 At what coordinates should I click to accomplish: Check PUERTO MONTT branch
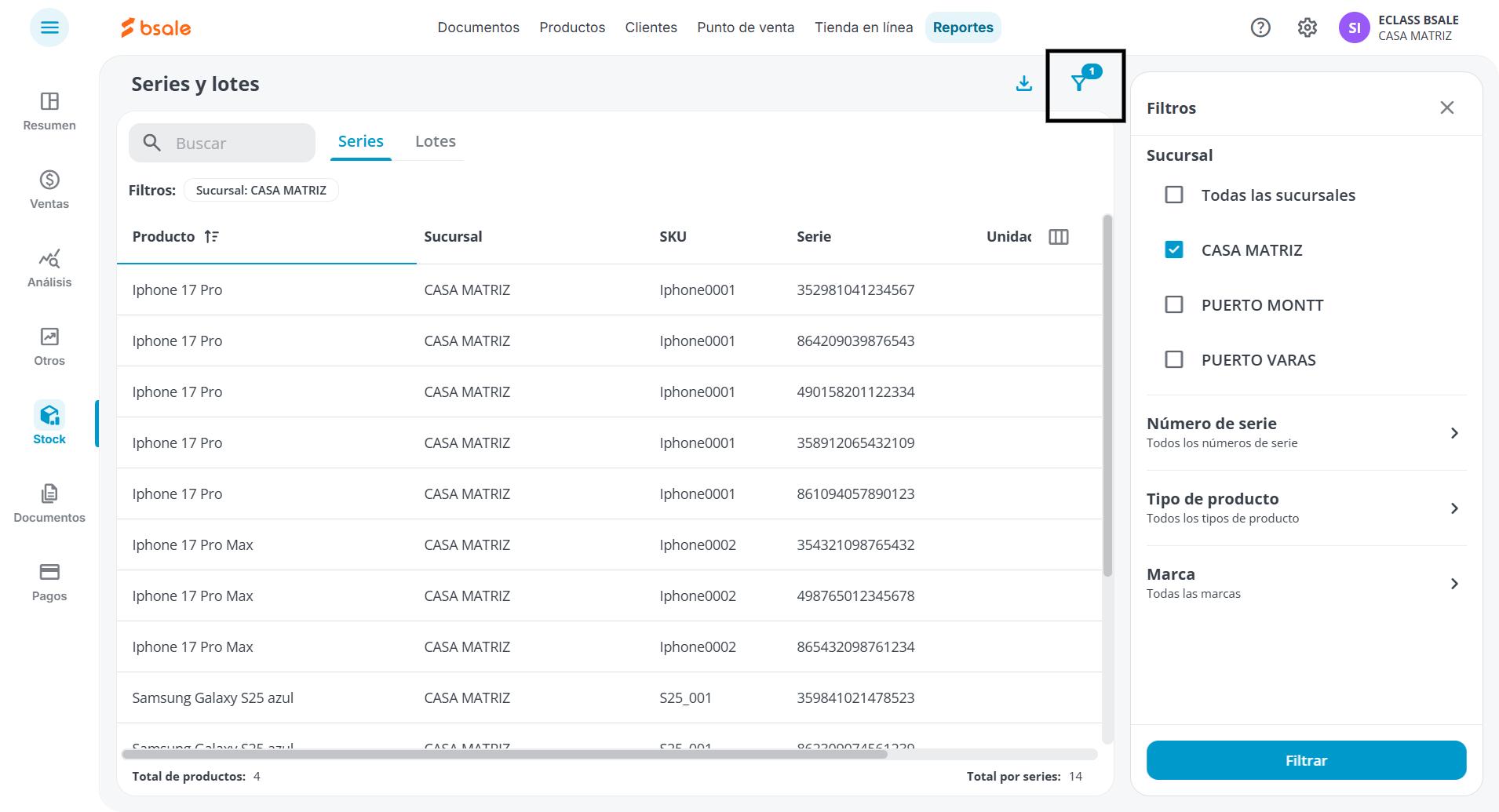1174,304
